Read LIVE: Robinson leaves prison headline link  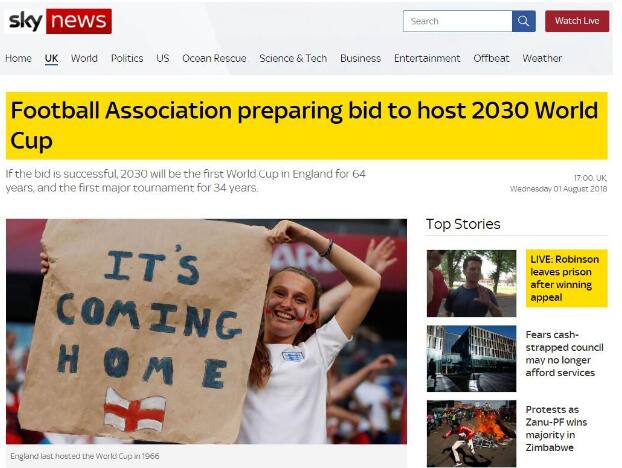click(x=566, y=278)
